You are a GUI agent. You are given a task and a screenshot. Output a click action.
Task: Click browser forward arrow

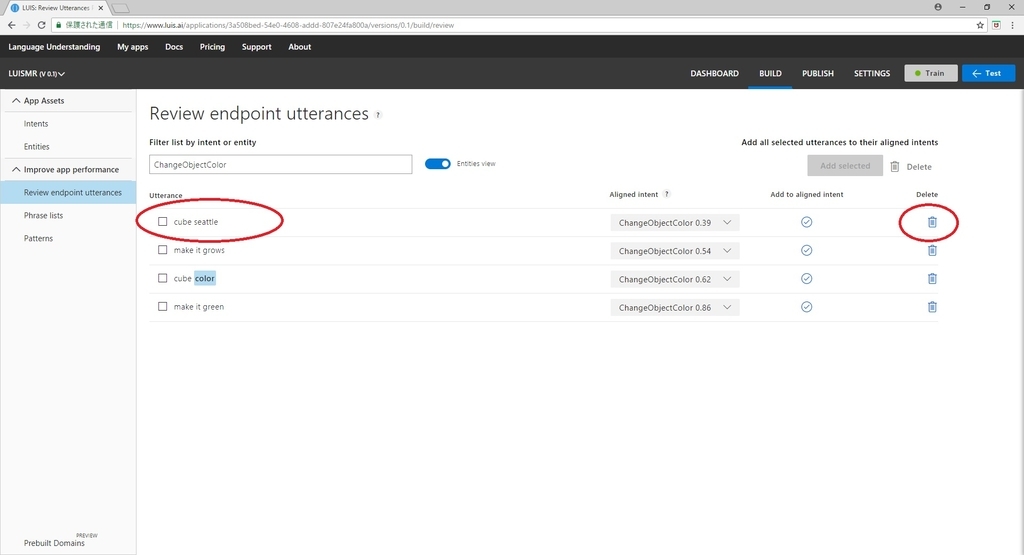click(26, 25)
